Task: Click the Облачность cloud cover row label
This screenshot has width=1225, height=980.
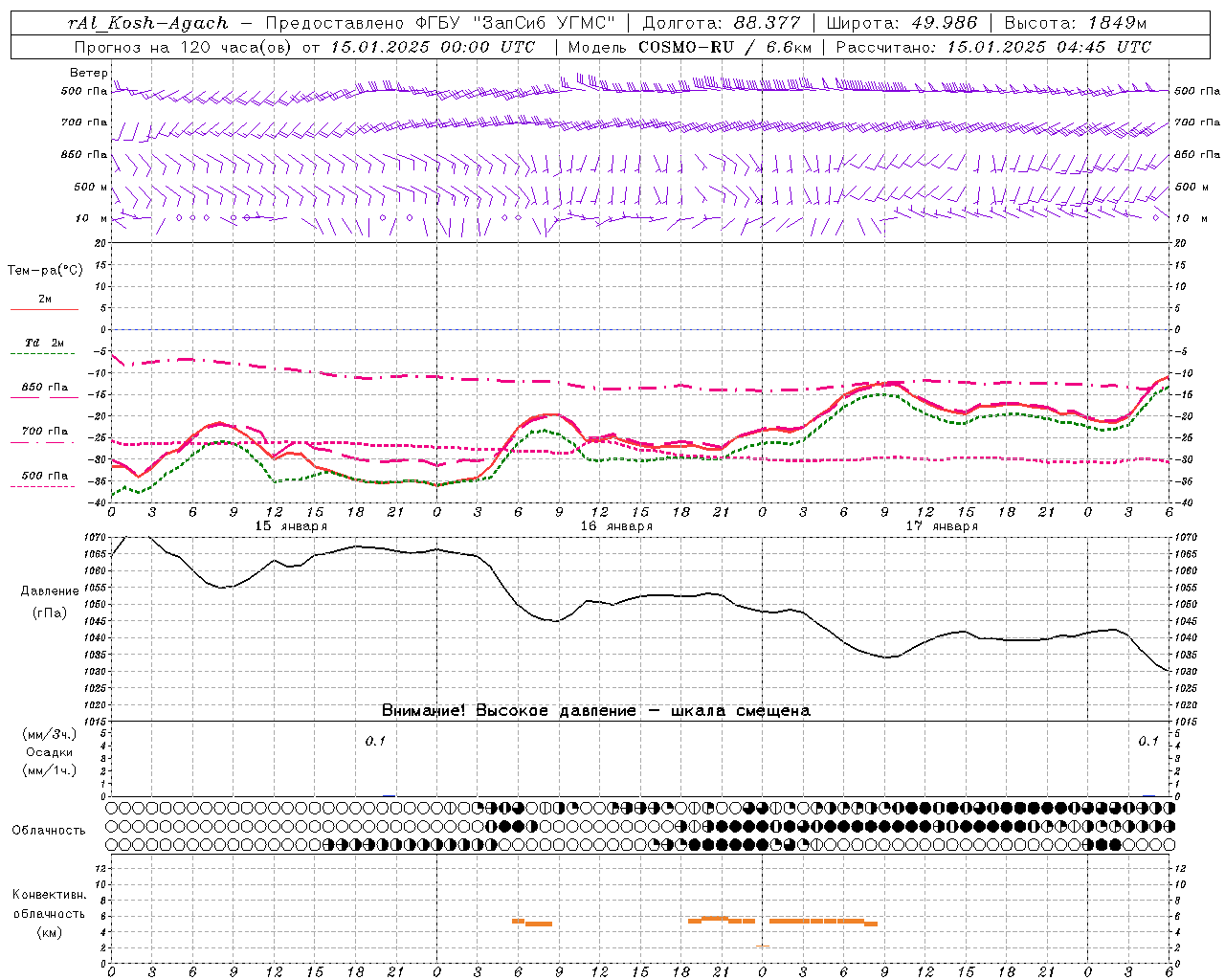Action: point(49,831)
